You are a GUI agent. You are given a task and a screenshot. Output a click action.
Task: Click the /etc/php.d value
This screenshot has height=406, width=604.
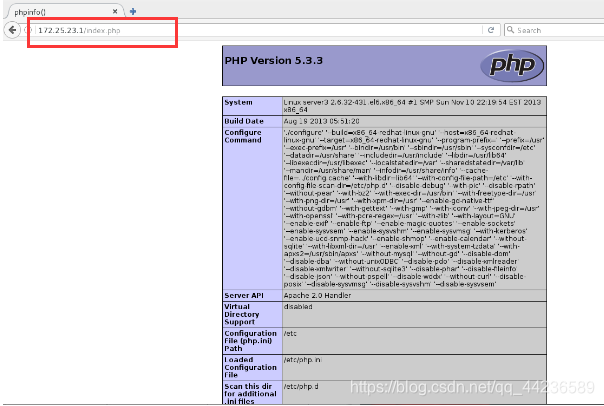[301, 386]
